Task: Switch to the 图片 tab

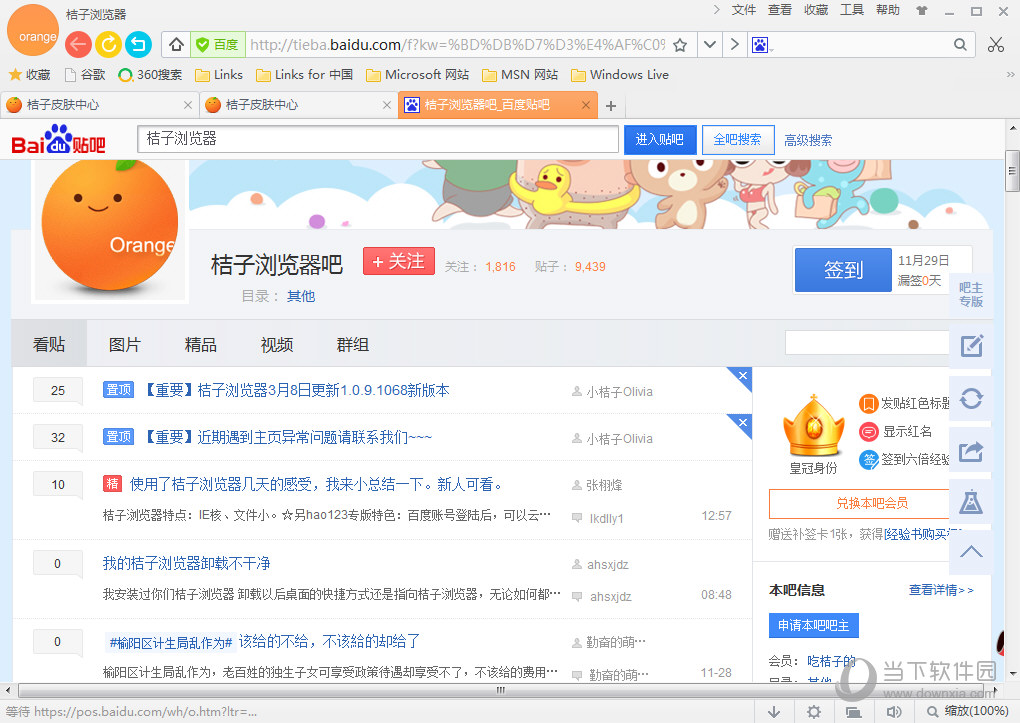Action: click(125, 344)
